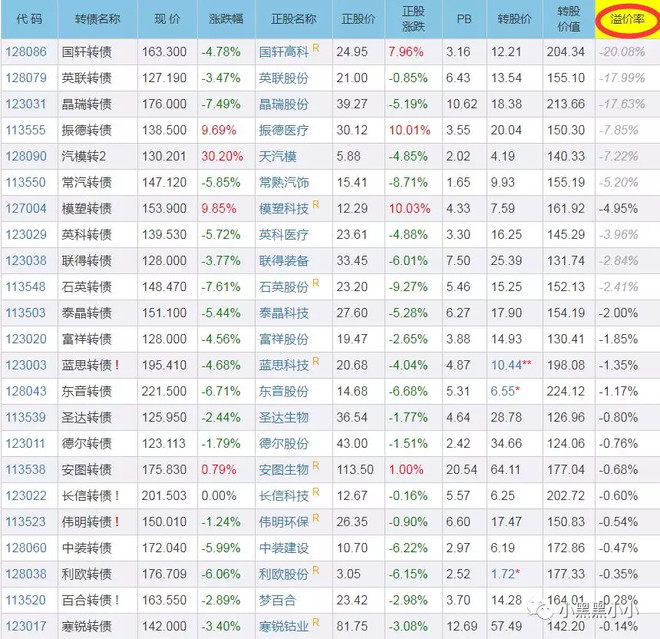Screen dimensions: 660x639
Task: Open the 中装建设 stock link
Action: pyautogui.click(x=284, y=548)
